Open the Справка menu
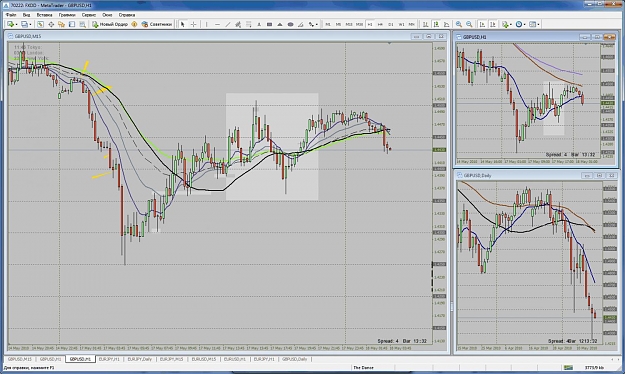The height and width of the screenshot is (374, 625). point(127,15)
